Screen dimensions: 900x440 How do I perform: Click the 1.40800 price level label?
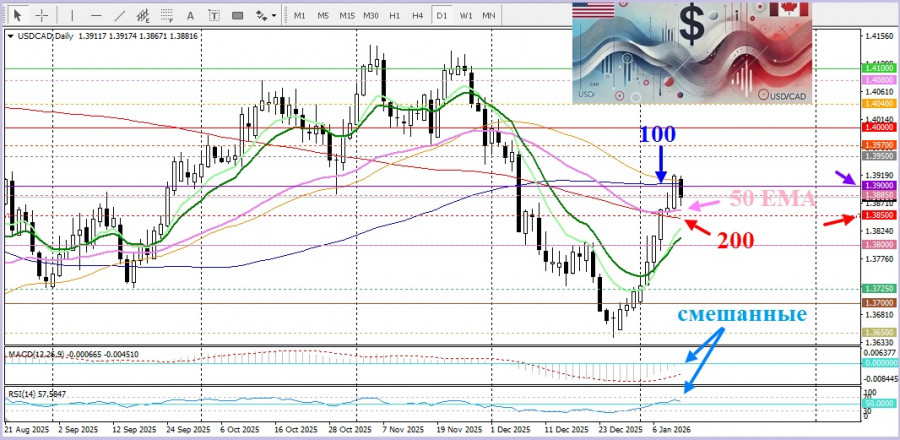[x=879, y=80]
